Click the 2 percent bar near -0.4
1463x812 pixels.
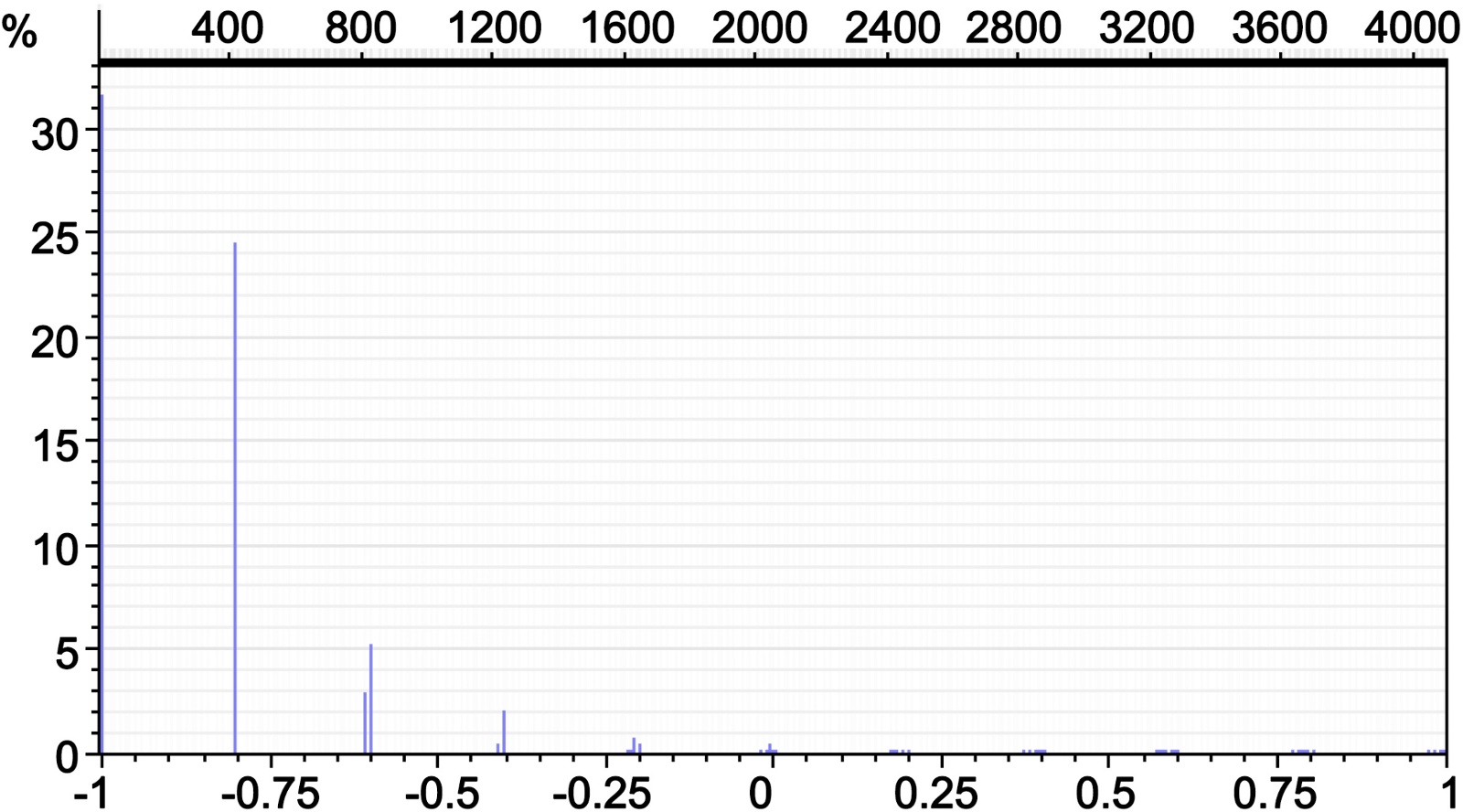(x=504, y=732)
